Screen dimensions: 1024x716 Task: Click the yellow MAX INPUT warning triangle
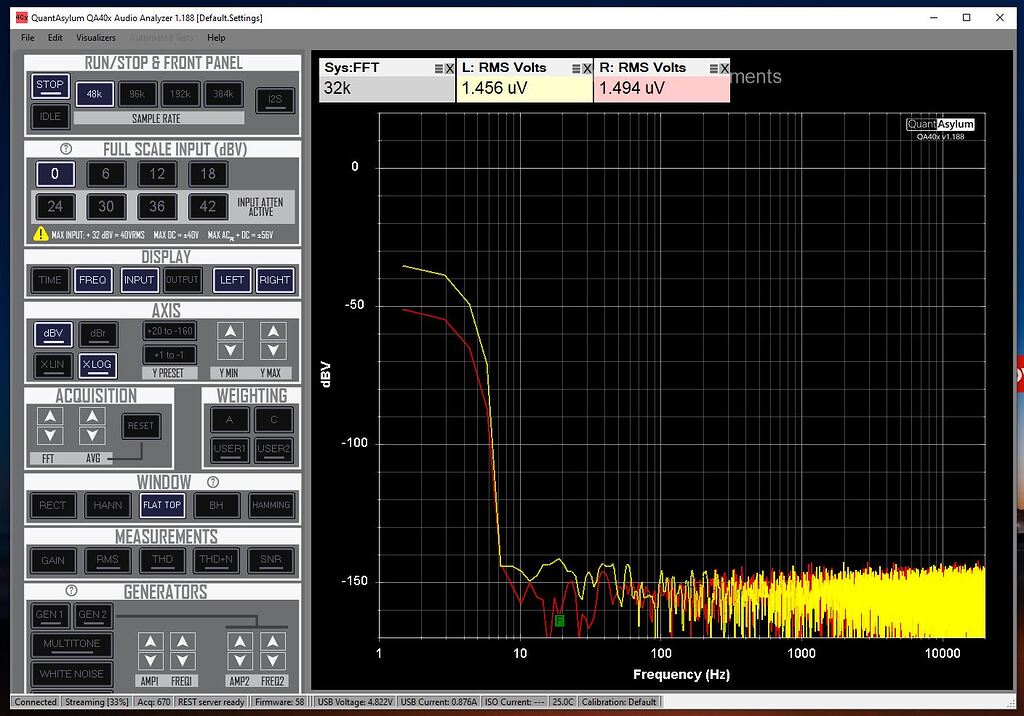tap(41, 232)
